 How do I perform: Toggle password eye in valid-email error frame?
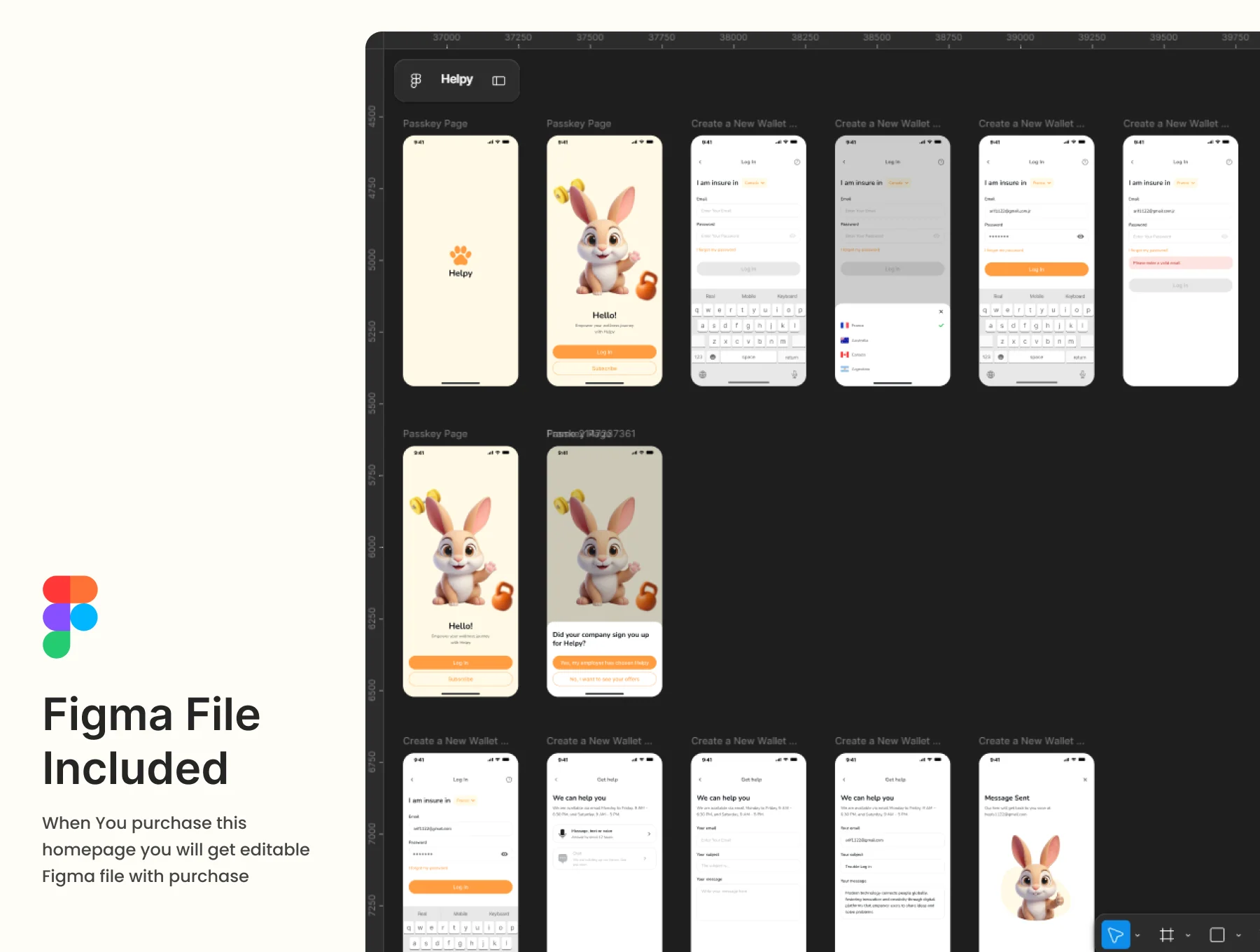point(1224,237)
